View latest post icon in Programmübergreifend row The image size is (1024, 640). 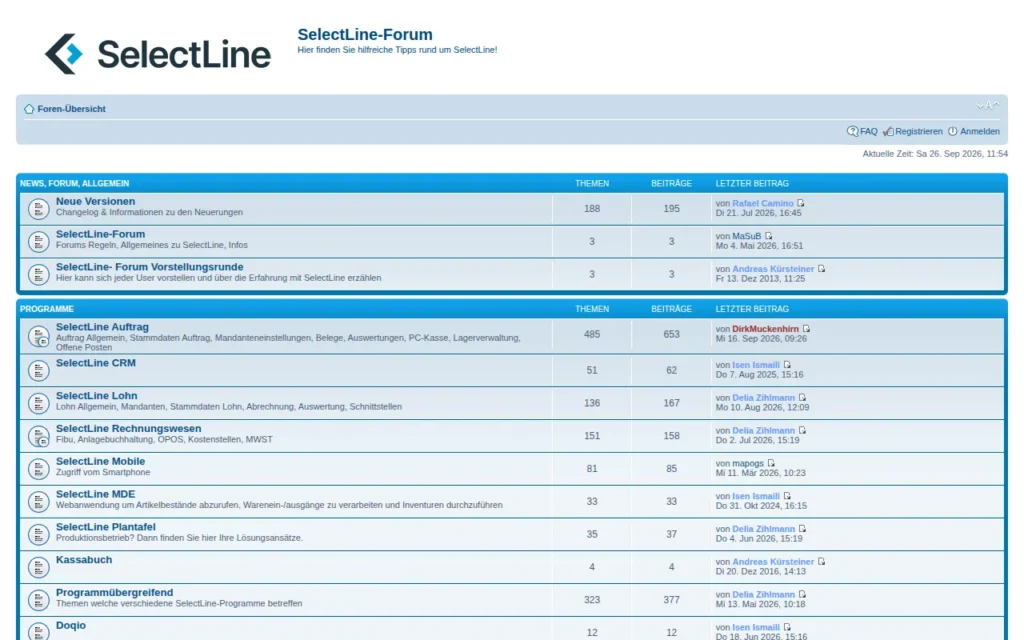pyautogui.click(x=803, y=594)
